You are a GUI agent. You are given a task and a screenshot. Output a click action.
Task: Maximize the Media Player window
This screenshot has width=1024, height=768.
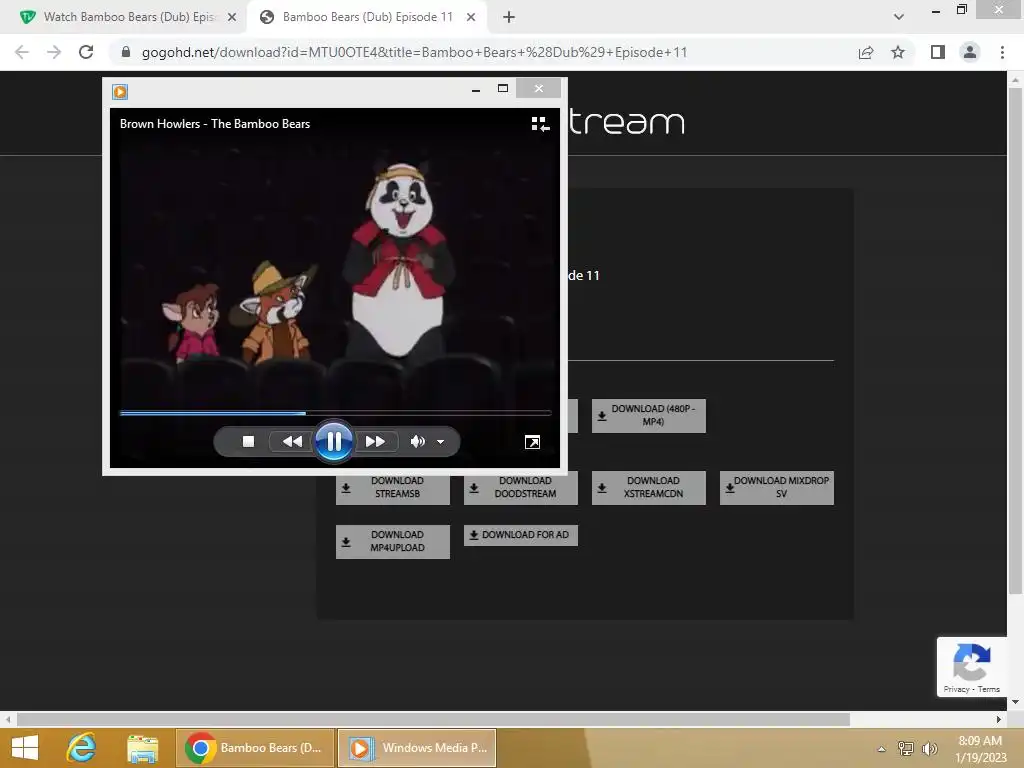point(503,89)
